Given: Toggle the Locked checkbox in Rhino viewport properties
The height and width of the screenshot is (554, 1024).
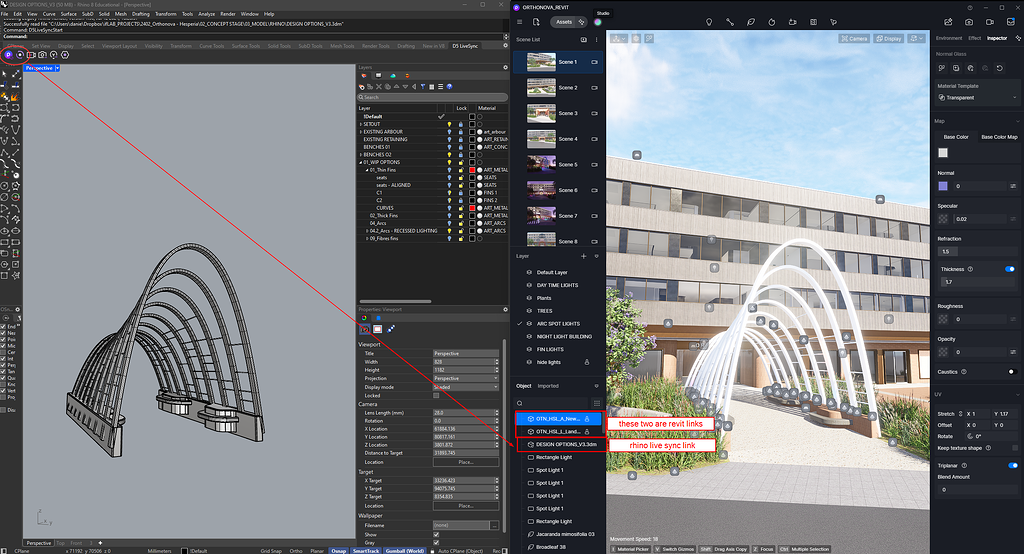Looking at the screenshot, I should click(x=436, y=395).
